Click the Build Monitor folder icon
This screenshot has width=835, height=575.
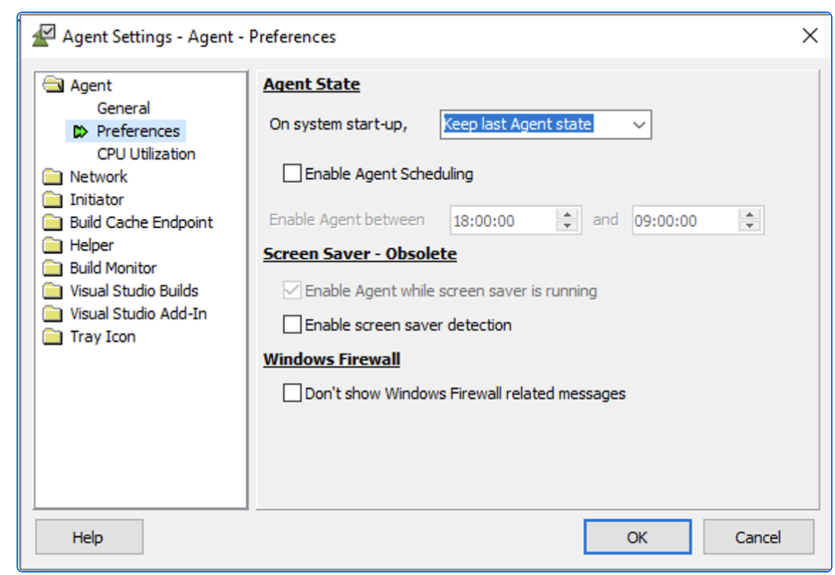(53, 269)
